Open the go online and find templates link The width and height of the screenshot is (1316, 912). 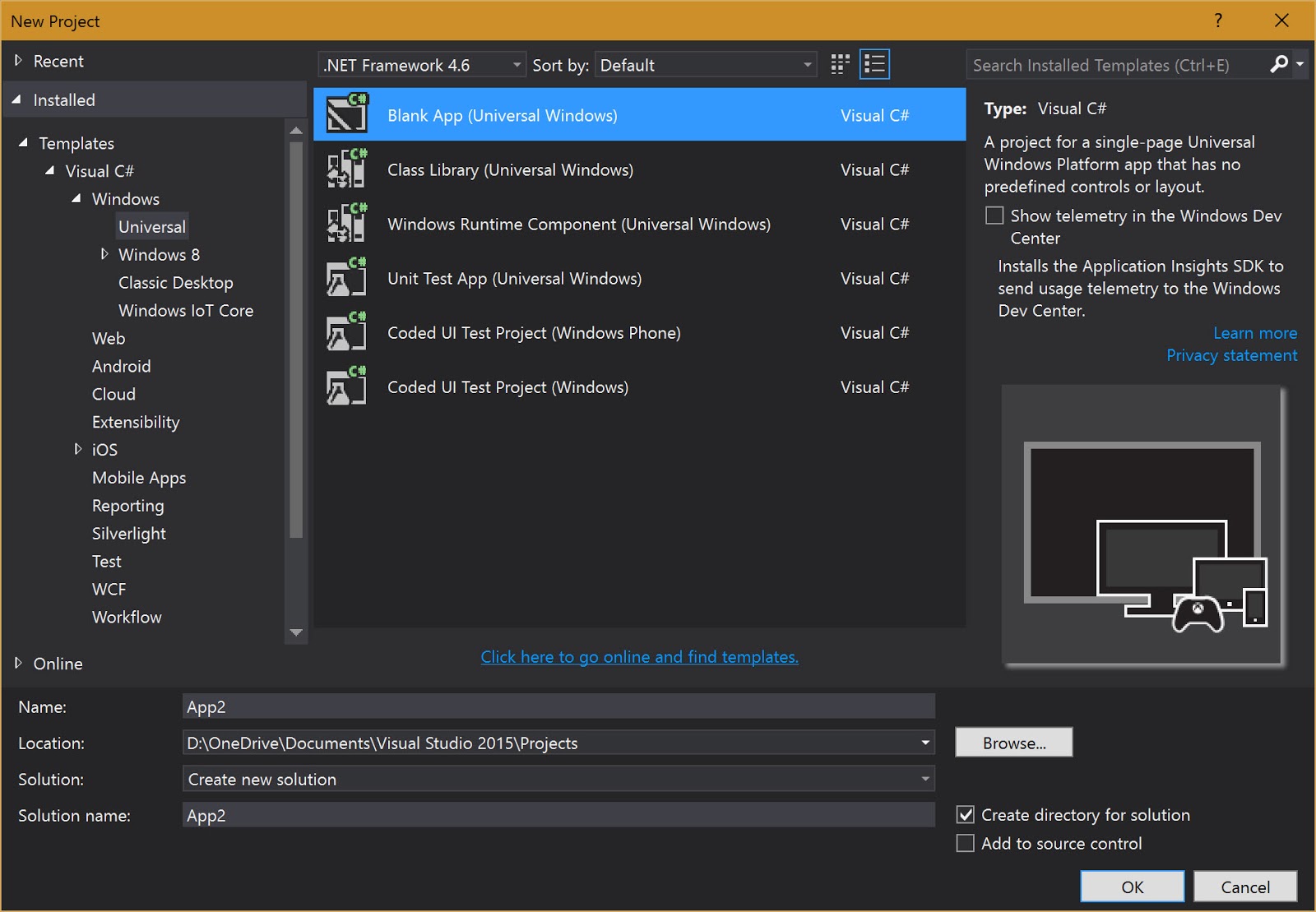pos(639,656)
